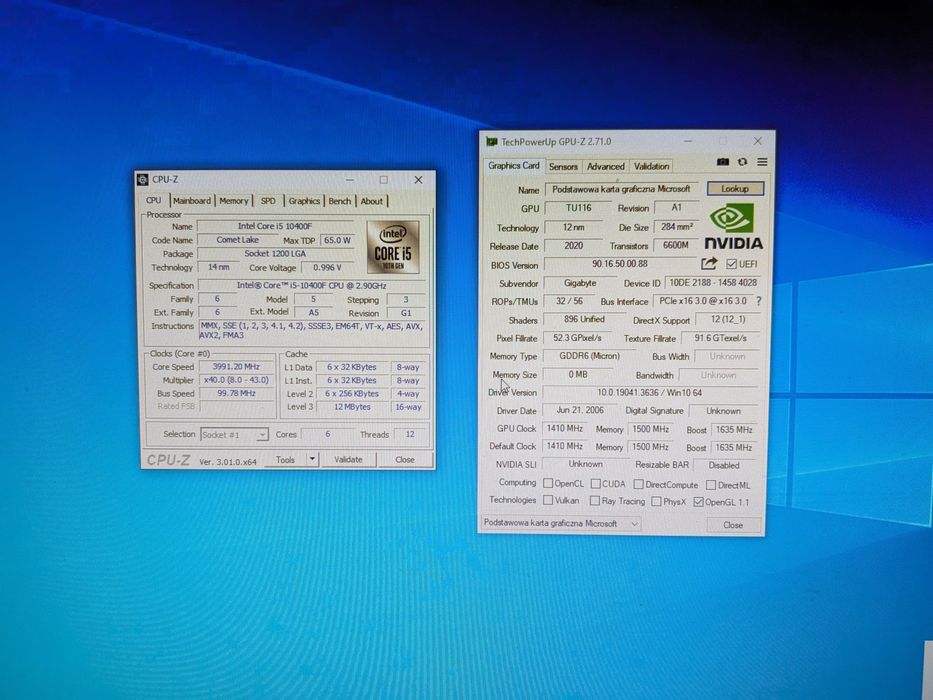
Task: Select the CPU tab in CPU-Z
Action: click(x=154, y=201)
